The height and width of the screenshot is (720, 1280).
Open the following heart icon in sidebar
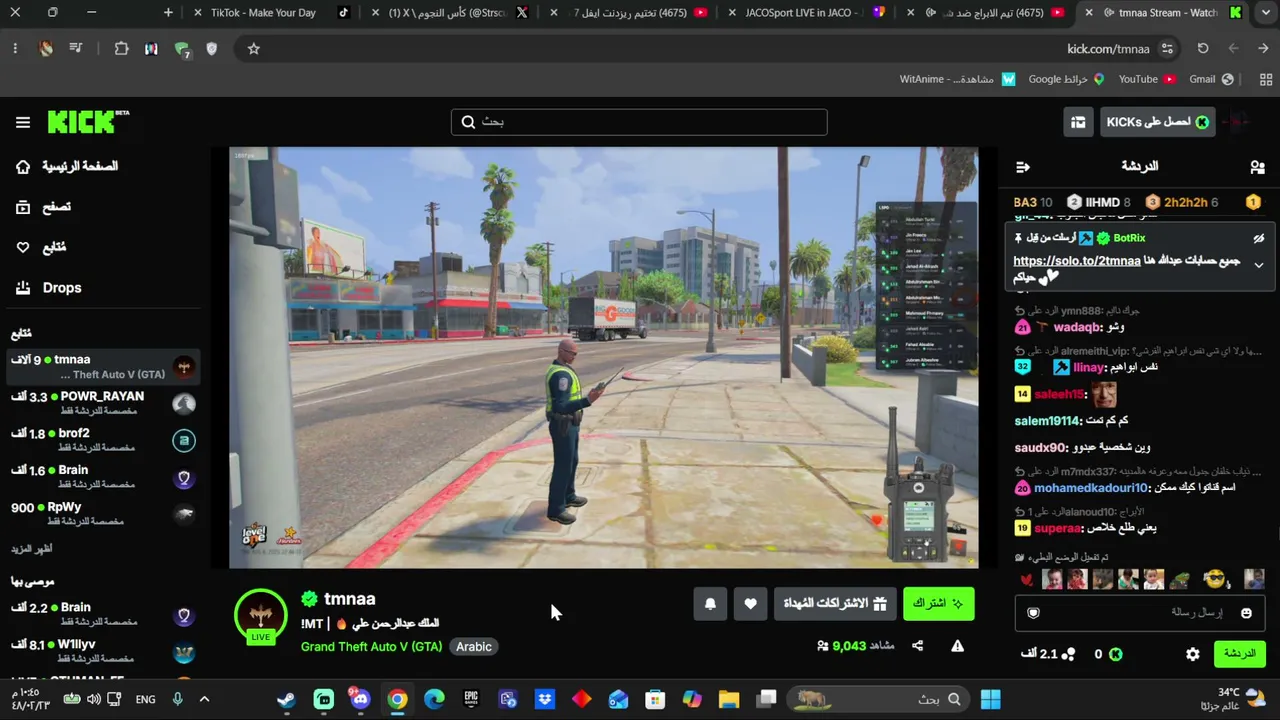[x=23, y=247]
